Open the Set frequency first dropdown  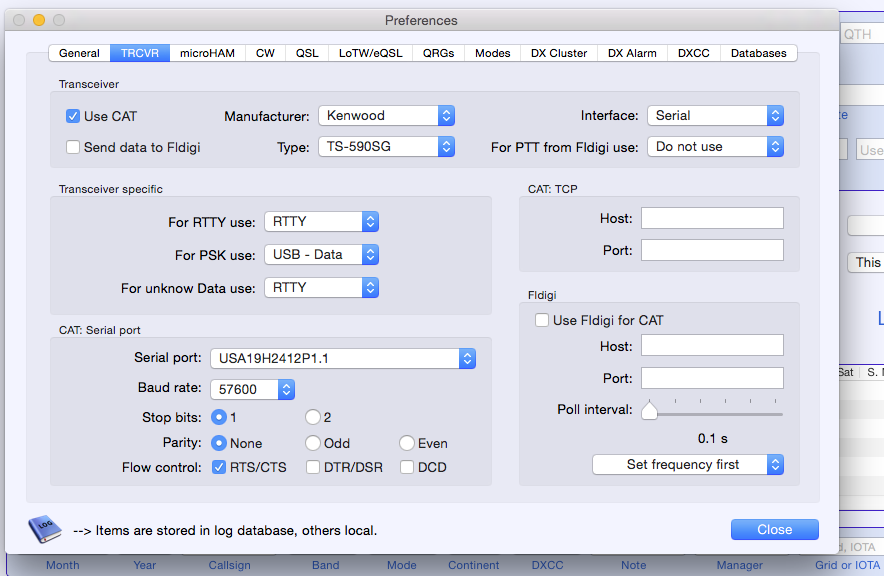[x=687, y=464]
